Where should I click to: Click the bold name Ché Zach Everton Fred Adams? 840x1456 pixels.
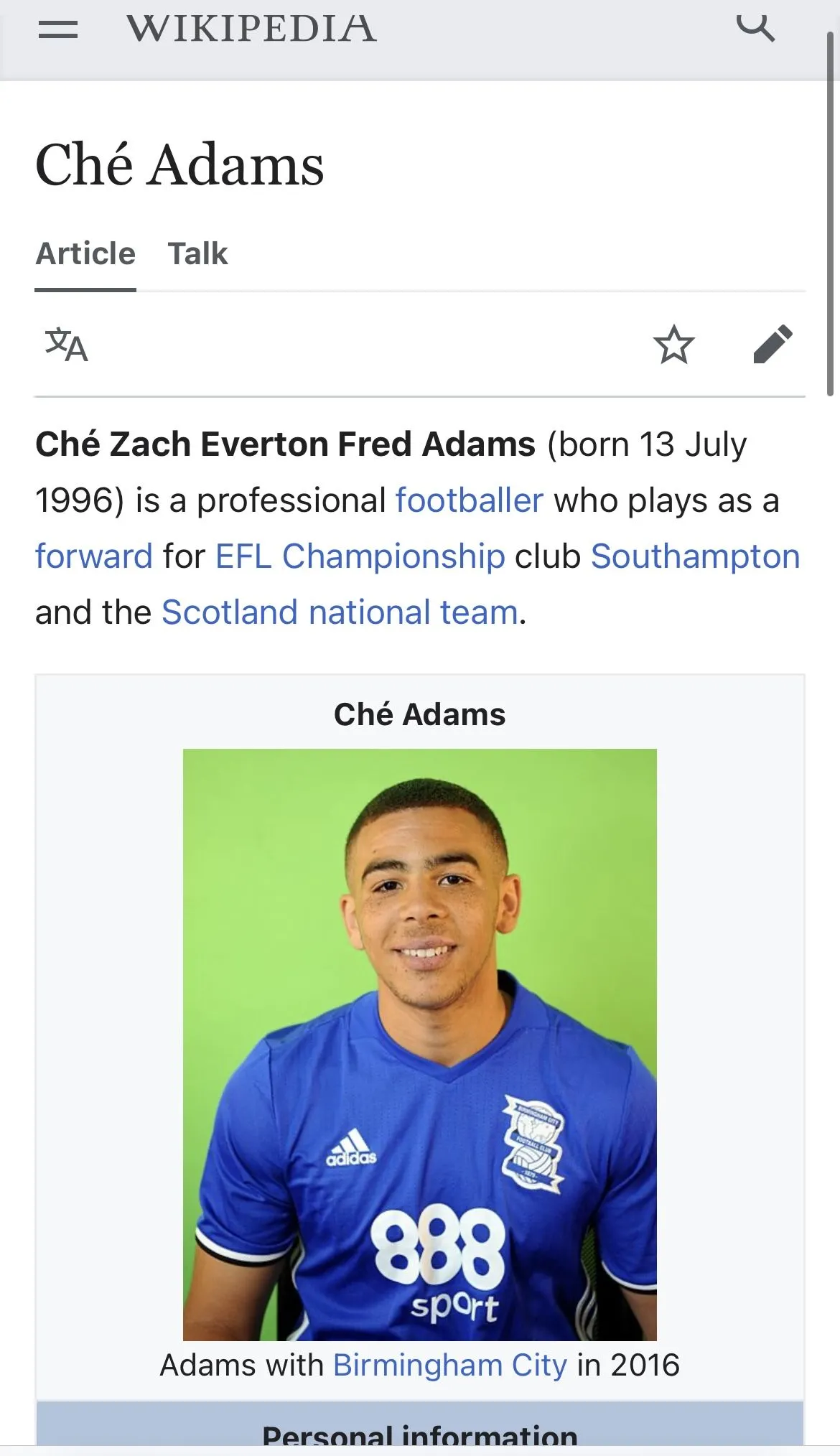point(285,444)
